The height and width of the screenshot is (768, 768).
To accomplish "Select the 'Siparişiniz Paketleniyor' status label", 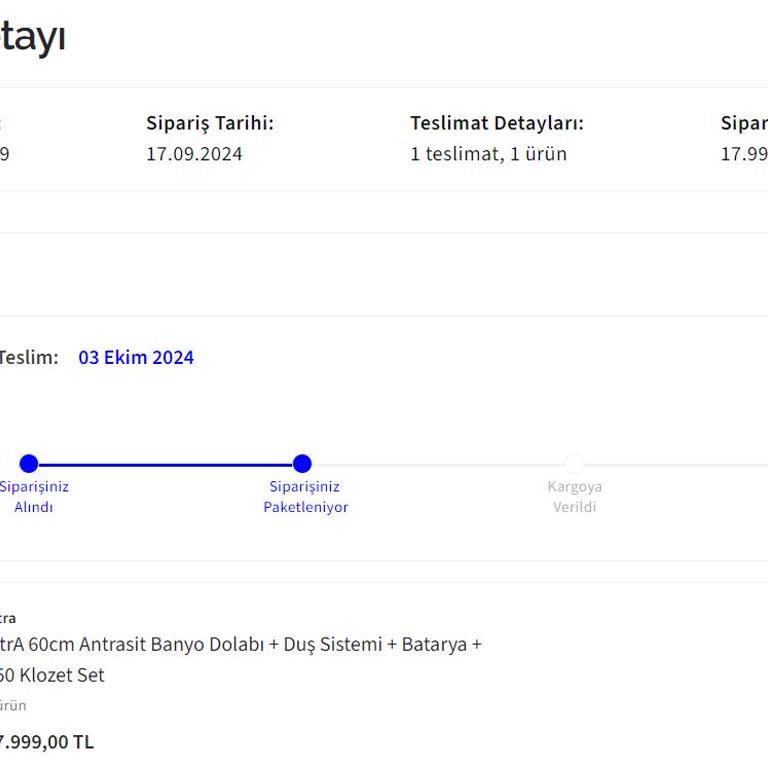I will coord(305,497).
